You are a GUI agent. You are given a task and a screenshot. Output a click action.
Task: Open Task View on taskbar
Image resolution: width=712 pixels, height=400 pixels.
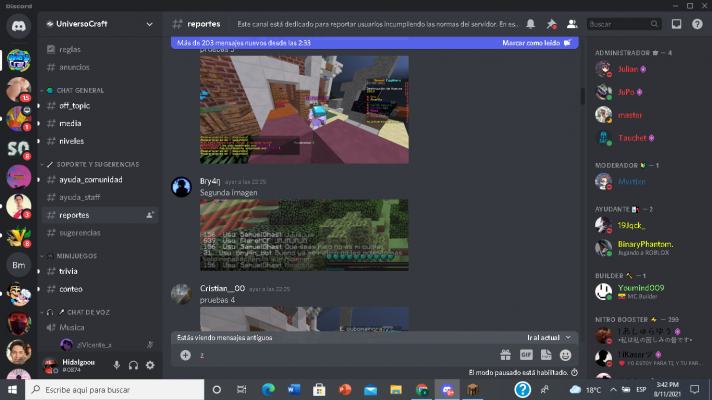[242, 390]
